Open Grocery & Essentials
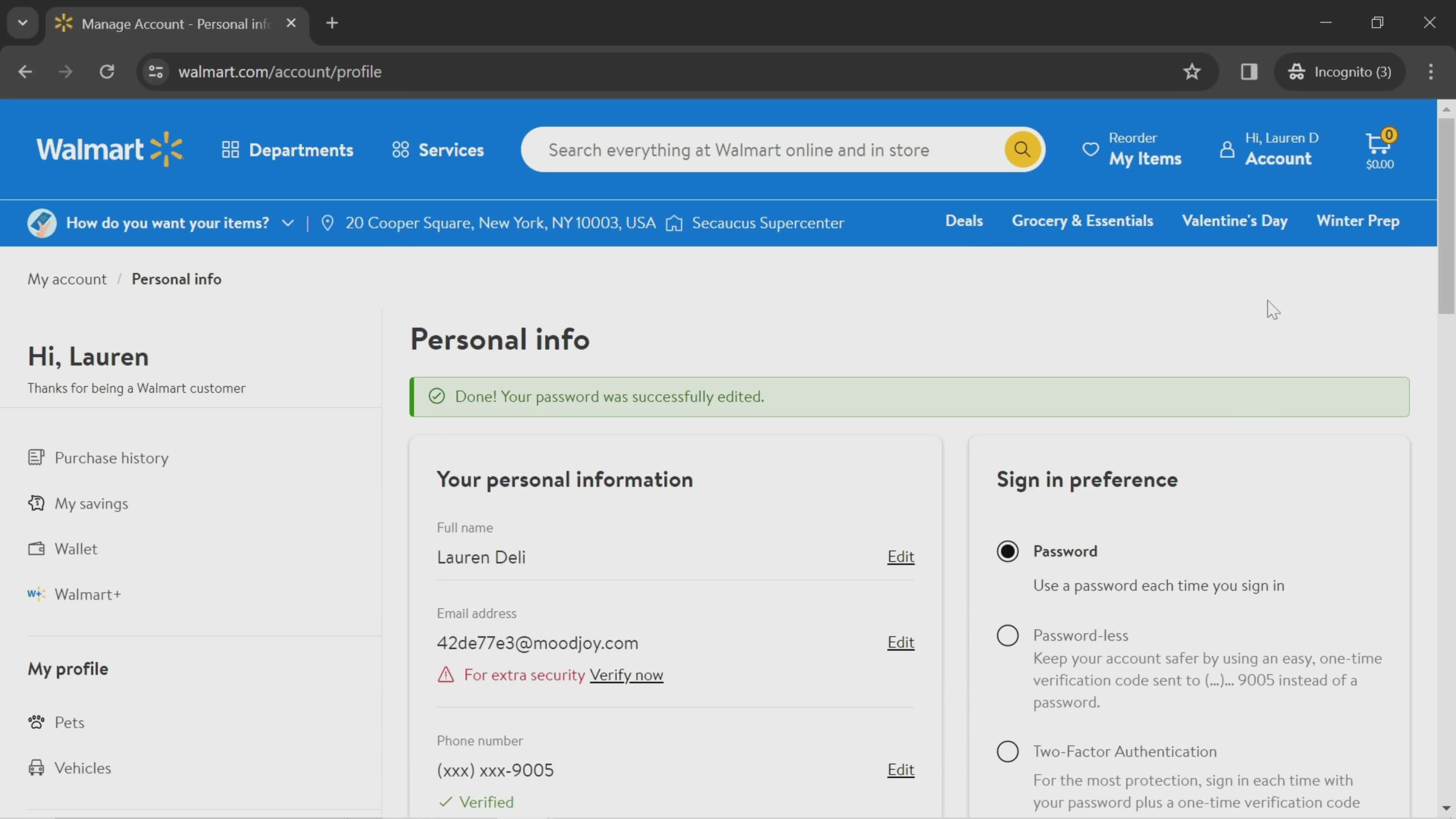 1083,221
